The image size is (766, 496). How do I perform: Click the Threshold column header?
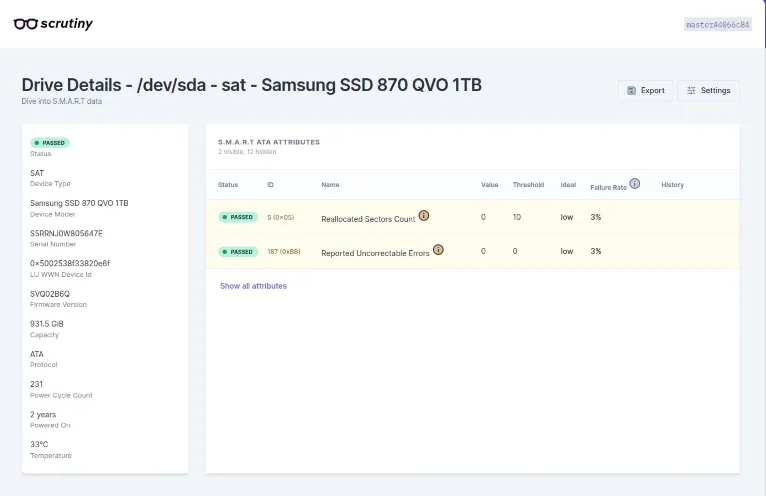(527, 185)
